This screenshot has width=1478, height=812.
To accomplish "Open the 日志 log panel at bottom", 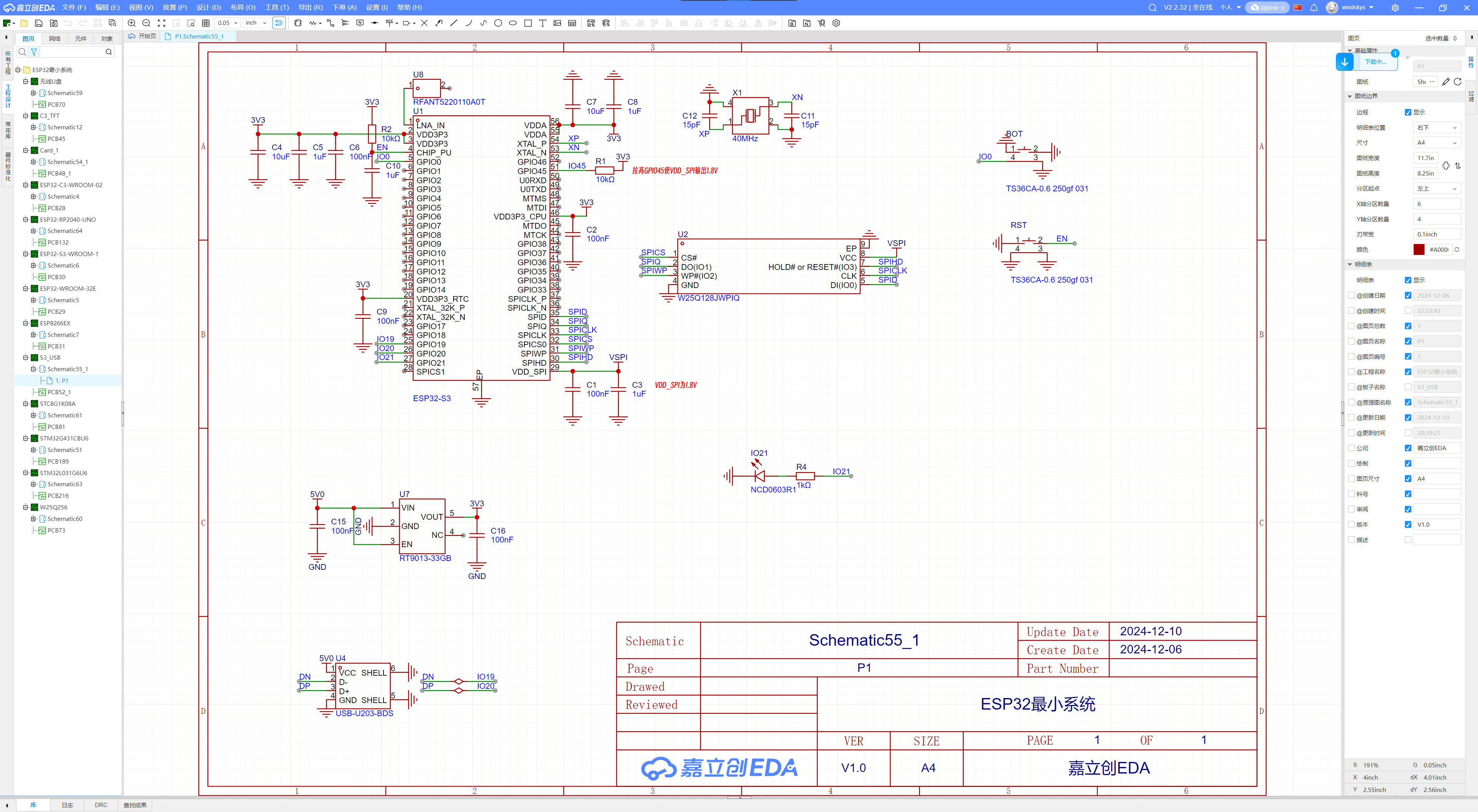I will point(67,805).
